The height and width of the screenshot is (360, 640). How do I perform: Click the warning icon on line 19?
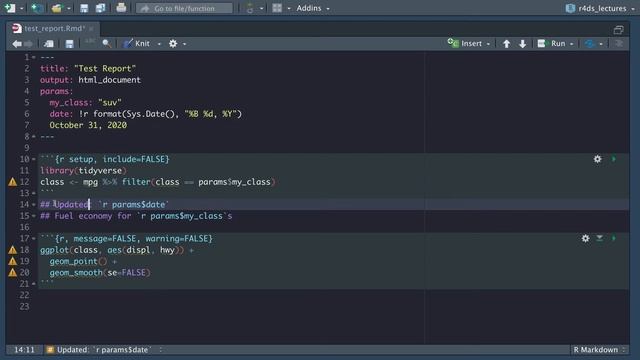[x=13, y=261]
